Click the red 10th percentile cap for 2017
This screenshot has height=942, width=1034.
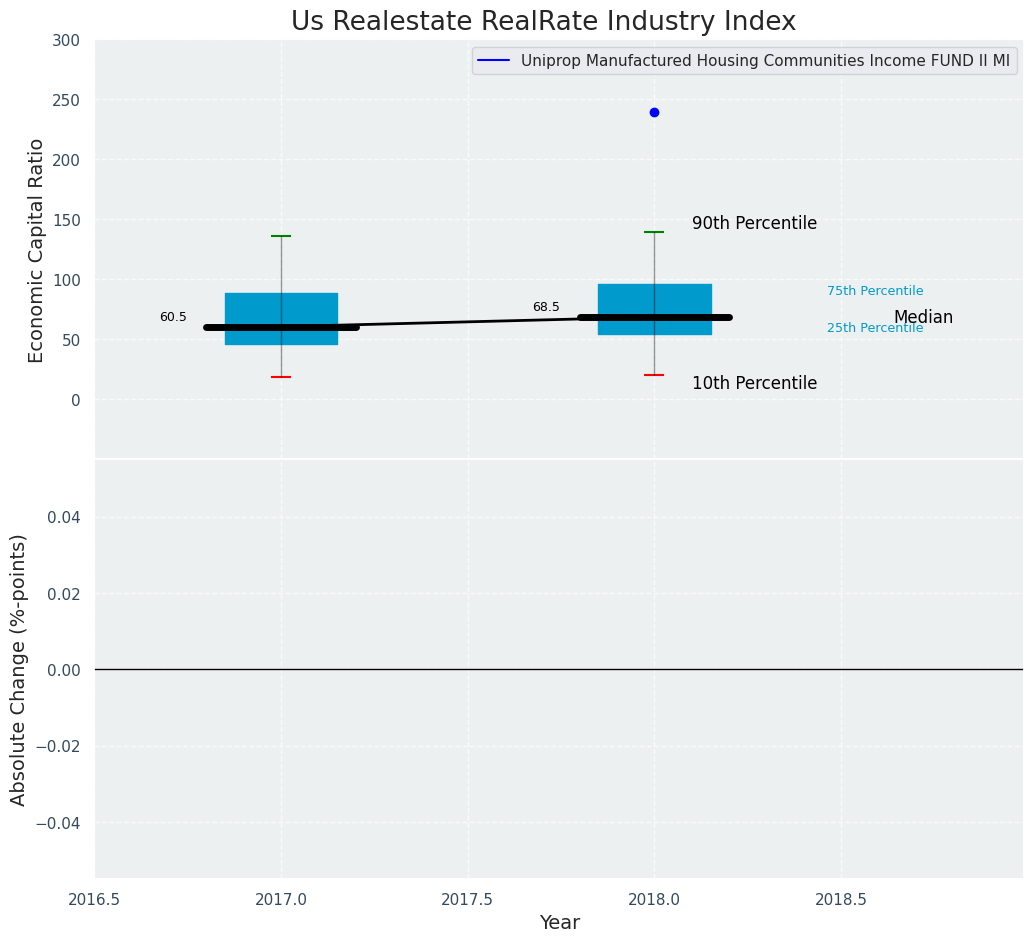pos(281,377)
